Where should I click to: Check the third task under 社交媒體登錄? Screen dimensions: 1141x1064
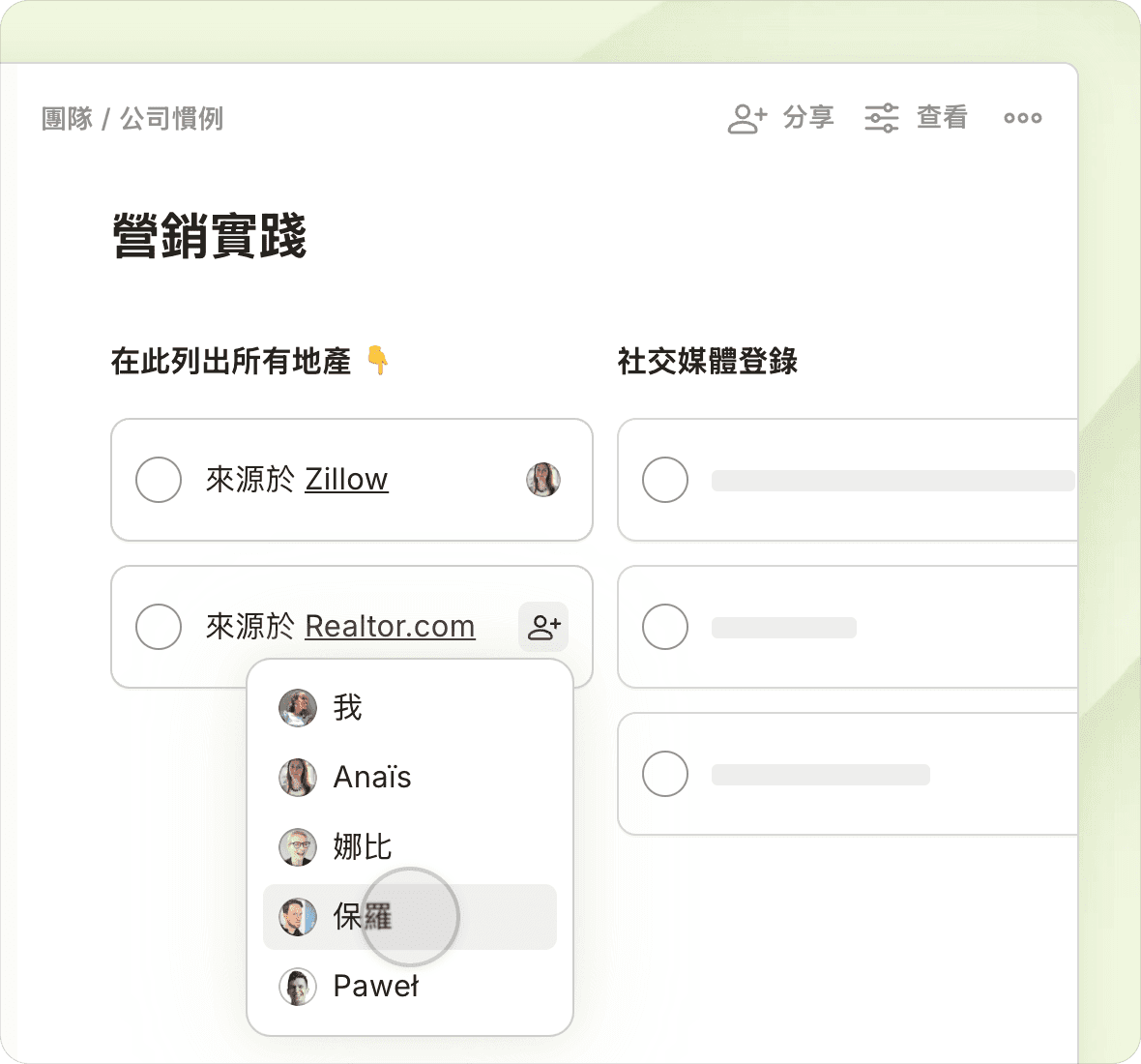point(665,774)
